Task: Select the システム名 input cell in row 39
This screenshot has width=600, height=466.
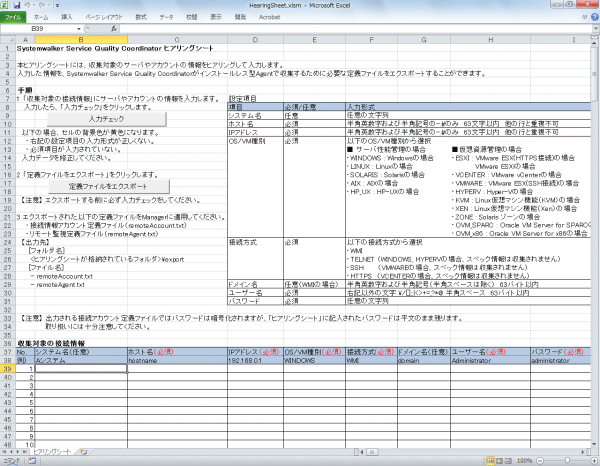Action: click(81, 369)
